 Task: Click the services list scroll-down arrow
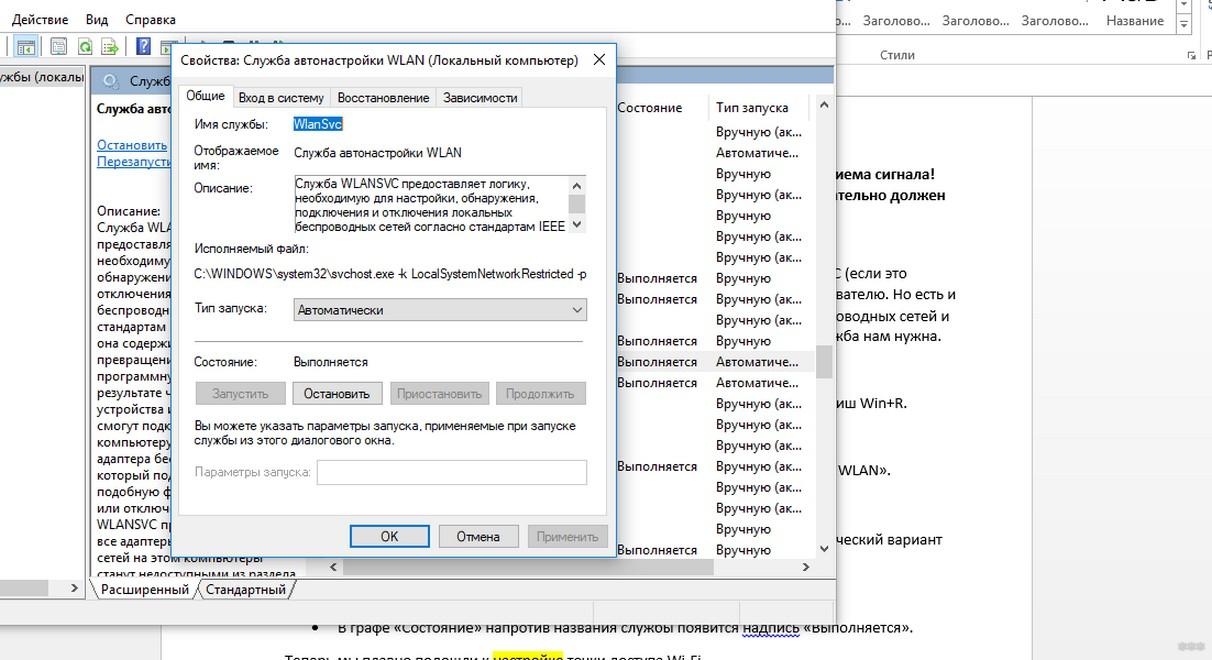(824, 548)
